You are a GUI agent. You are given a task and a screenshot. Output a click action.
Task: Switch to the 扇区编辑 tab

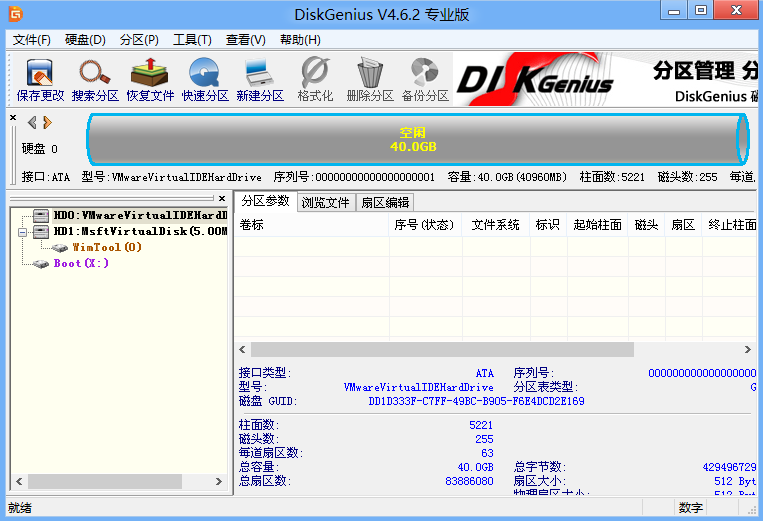385,202
